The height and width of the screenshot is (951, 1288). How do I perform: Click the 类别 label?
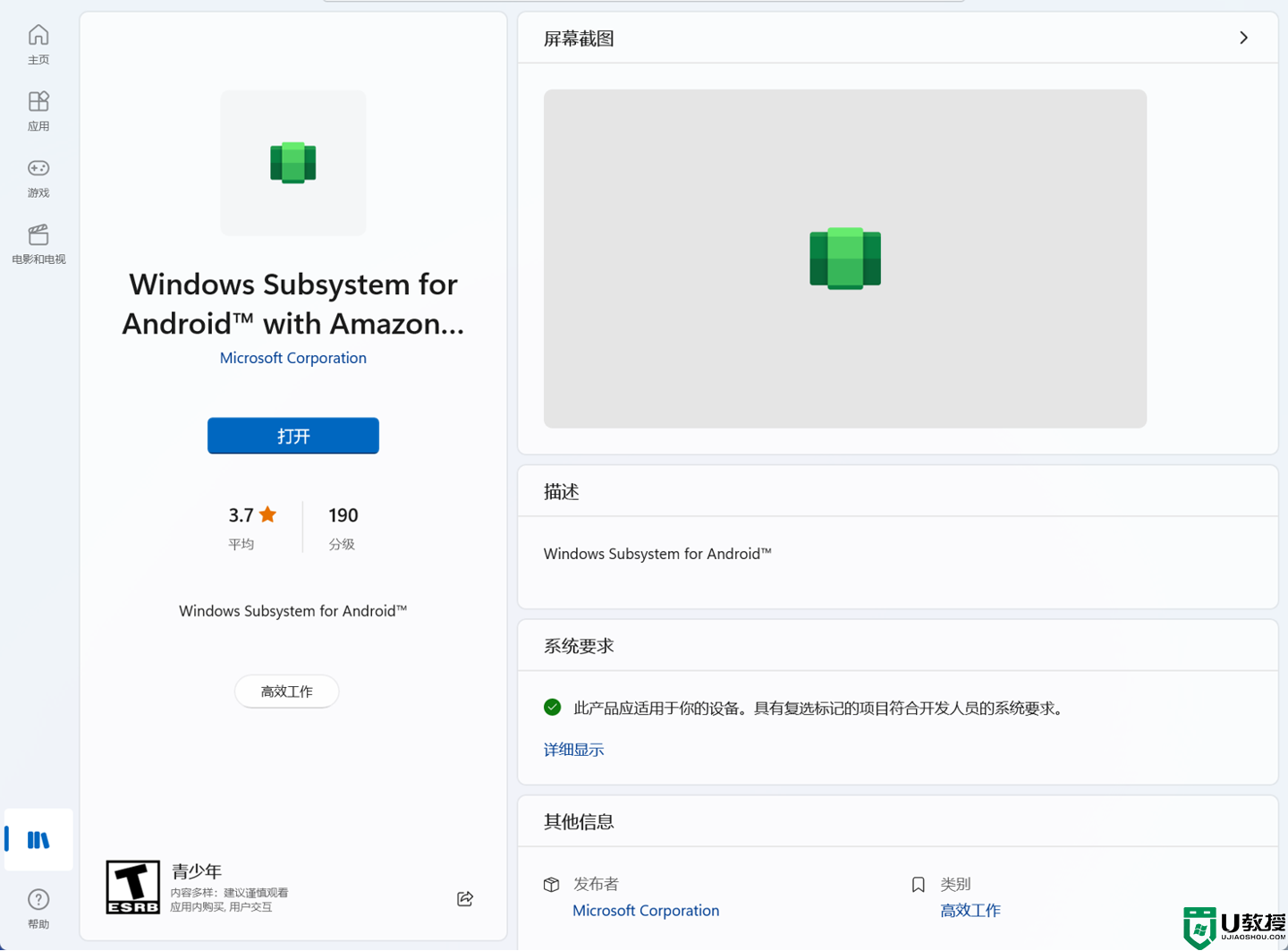point(955,885)
